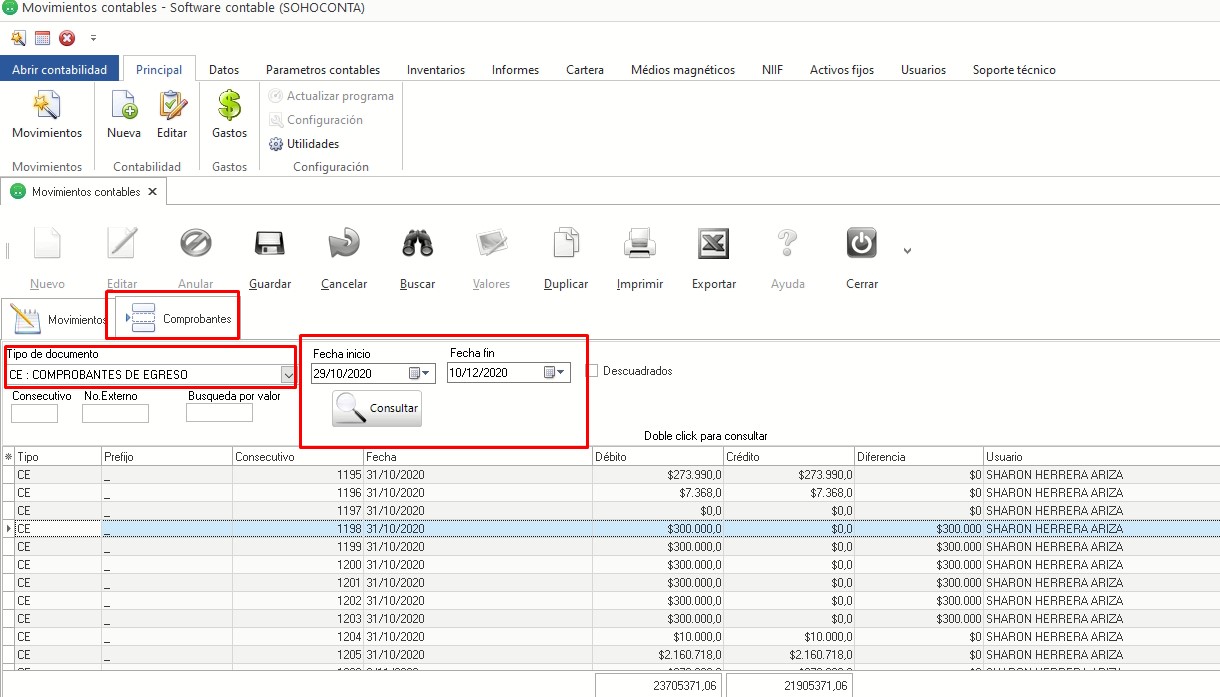Click the Nueva contabilidad ribbon icon
The height and width of the screenshot is (697, 1220).
(x=124, y=106)
